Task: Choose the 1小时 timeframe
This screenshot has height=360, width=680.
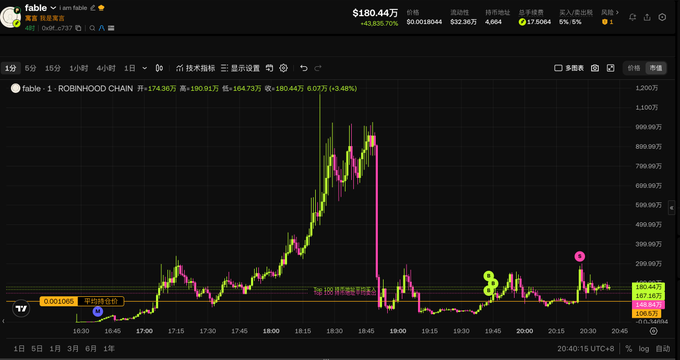Action: [78, 68]
